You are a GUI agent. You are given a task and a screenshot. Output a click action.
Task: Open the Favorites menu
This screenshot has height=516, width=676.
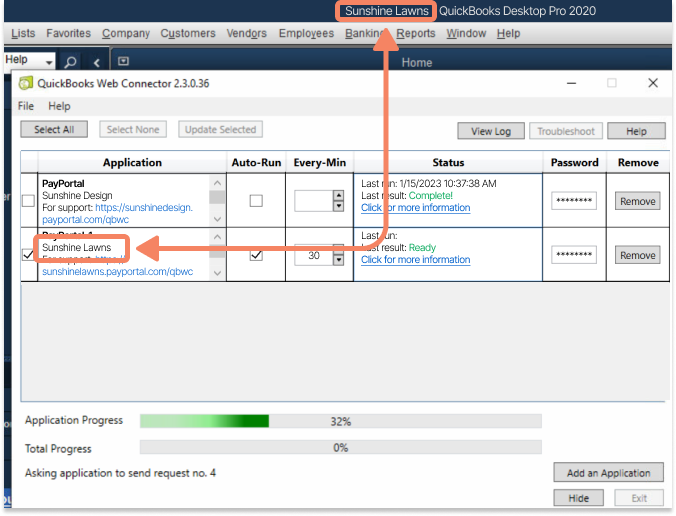(69, 33)
